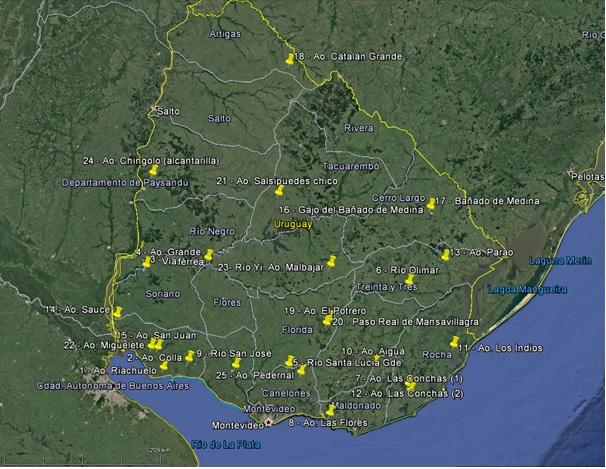The width and height of the screenshot is (606, 469).
Task: Click the 25 - Ao. Pedernal pushpin
Action: [237, 363]
